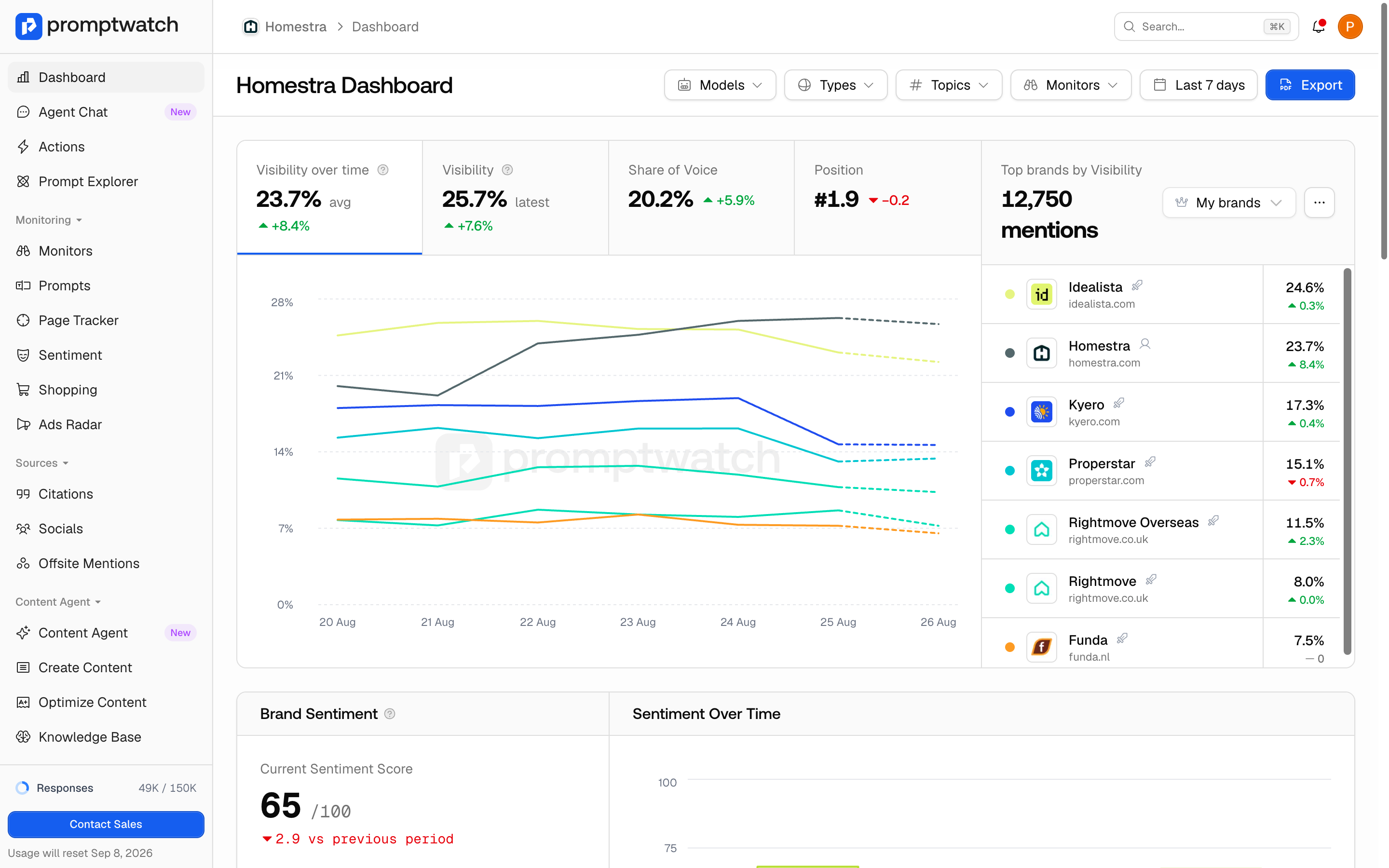Open the Last 7 days date picker
Image resolution: width=1389 pixels, height=868 pixels.
point(1198,85)
